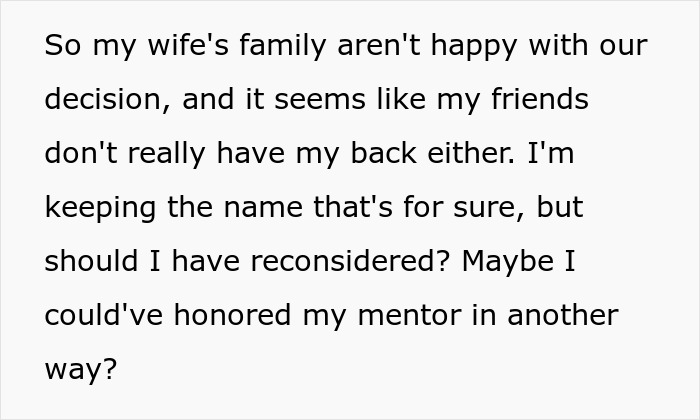Click the word "another" in the paragraph

point(563,315)
